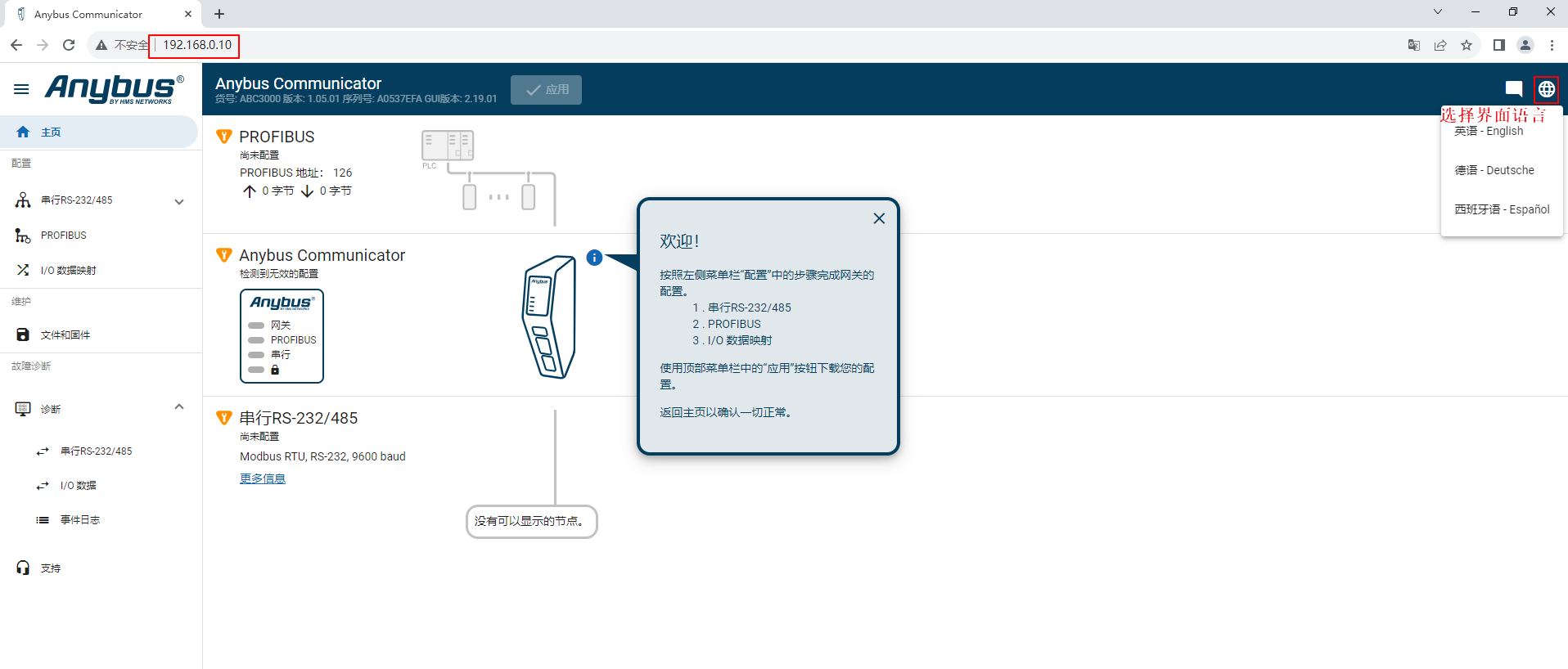Click the Anybus Communicator section heading
The height and width of the screenshot is (669, 1568).
point(322,255)
